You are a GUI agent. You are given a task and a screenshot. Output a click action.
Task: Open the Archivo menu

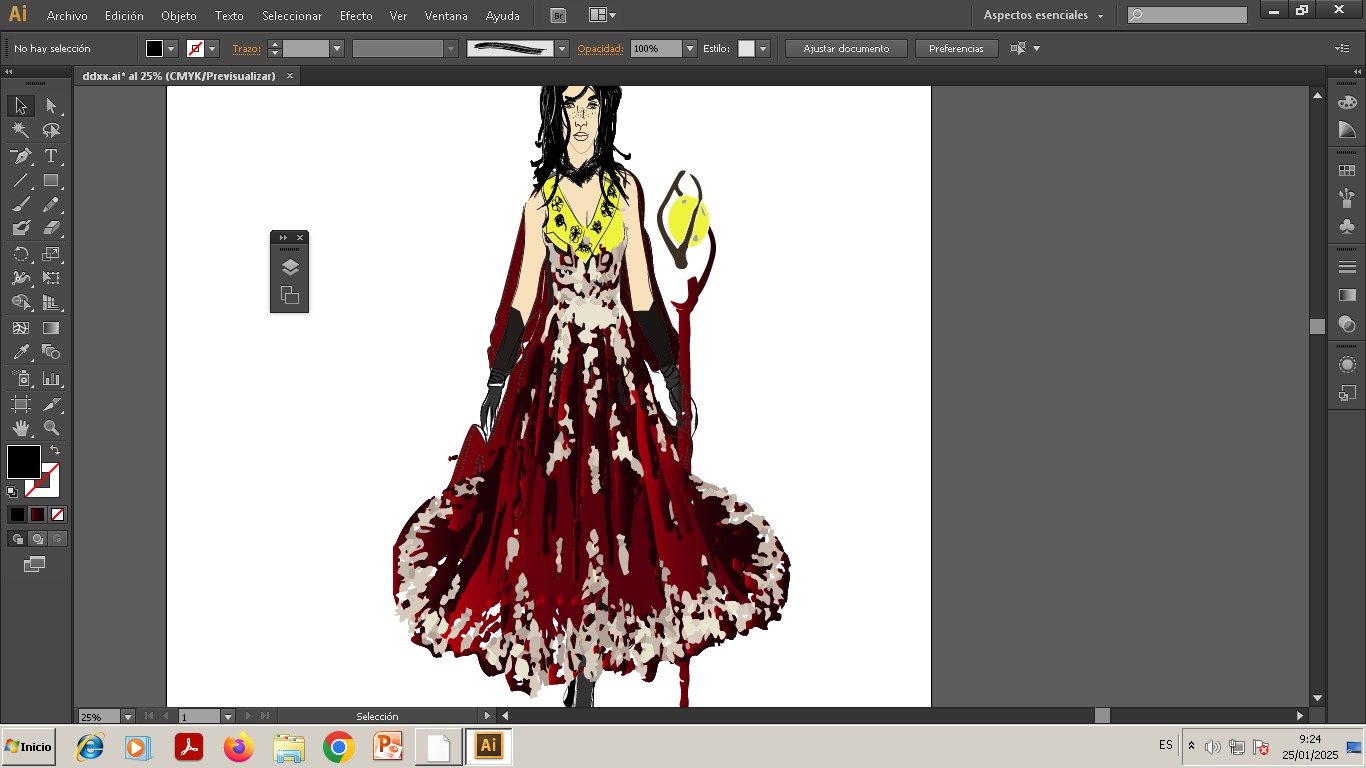coord(67,15)
